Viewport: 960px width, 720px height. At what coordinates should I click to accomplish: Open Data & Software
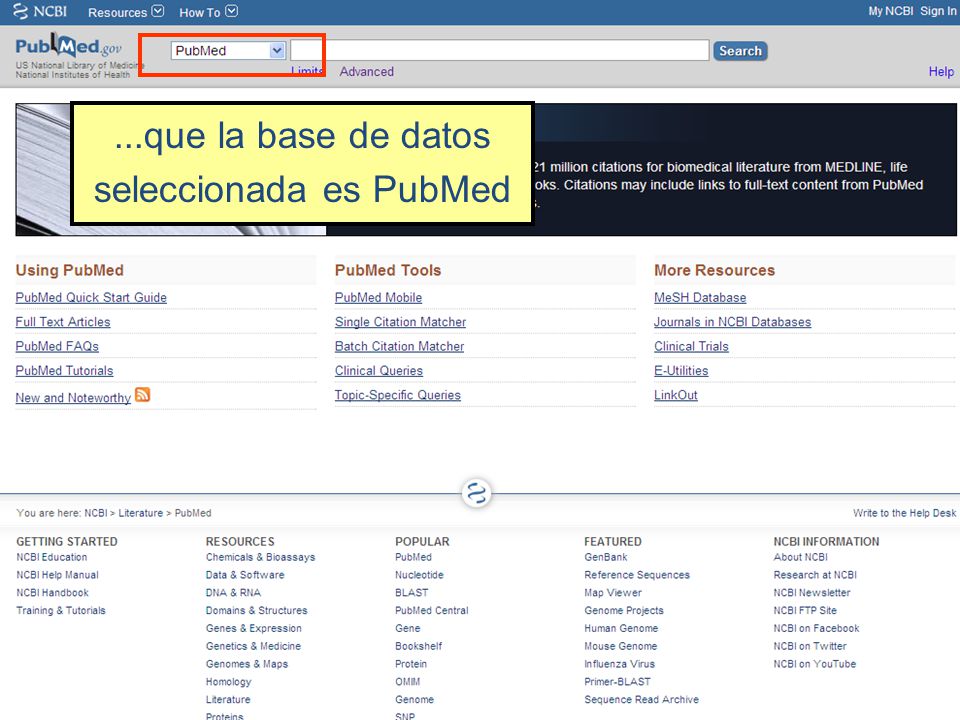coord(245,575)
